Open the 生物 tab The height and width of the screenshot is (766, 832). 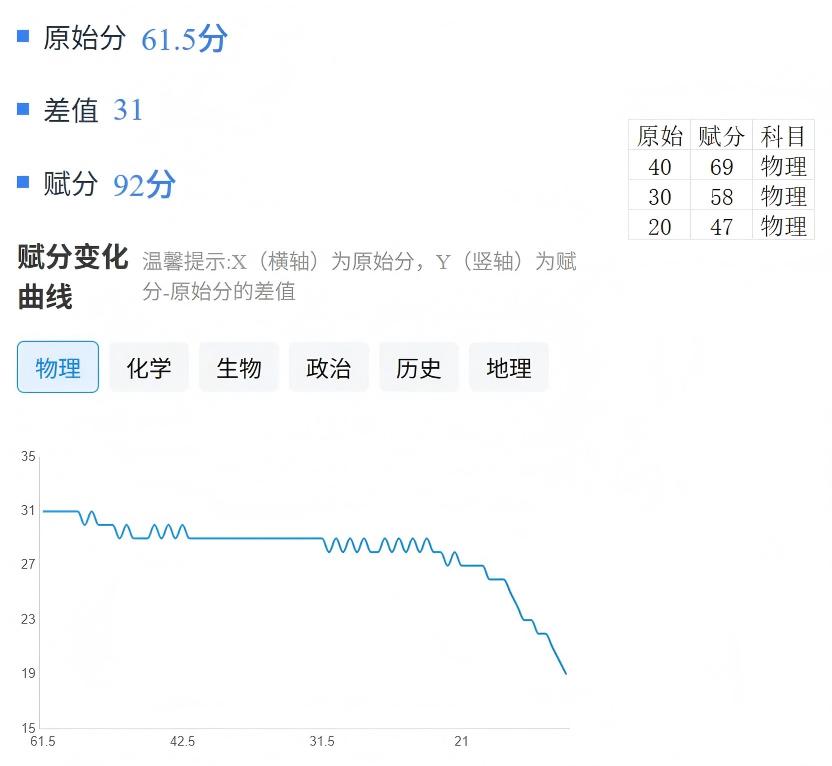point(239,367)
